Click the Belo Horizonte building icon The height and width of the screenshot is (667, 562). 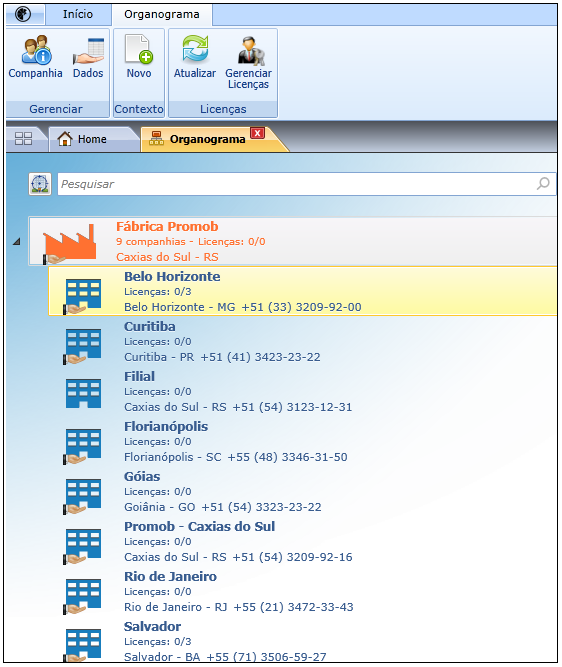coord(83,296)
